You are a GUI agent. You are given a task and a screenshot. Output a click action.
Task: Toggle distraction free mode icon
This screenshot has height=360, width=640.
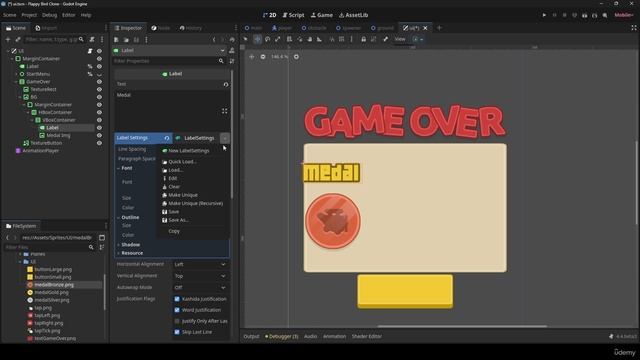click(x=633, y=28)
